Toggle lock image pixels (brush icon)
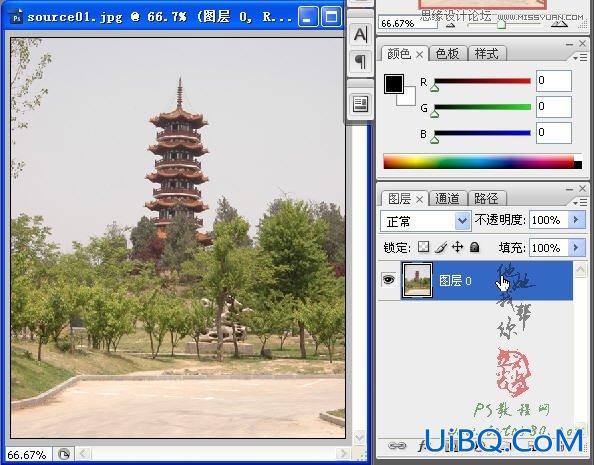Viewport: 594px width, 465px height. [441, 247]
